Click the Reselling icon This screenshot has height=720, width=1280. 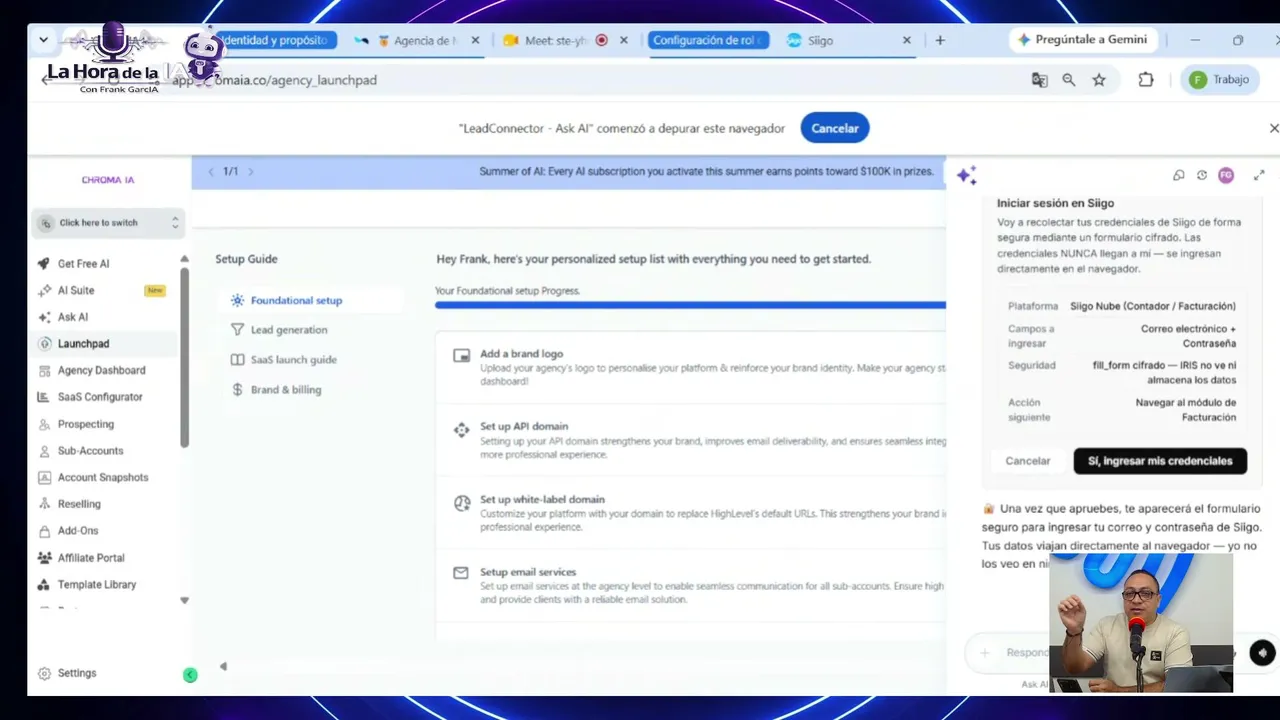44,504
